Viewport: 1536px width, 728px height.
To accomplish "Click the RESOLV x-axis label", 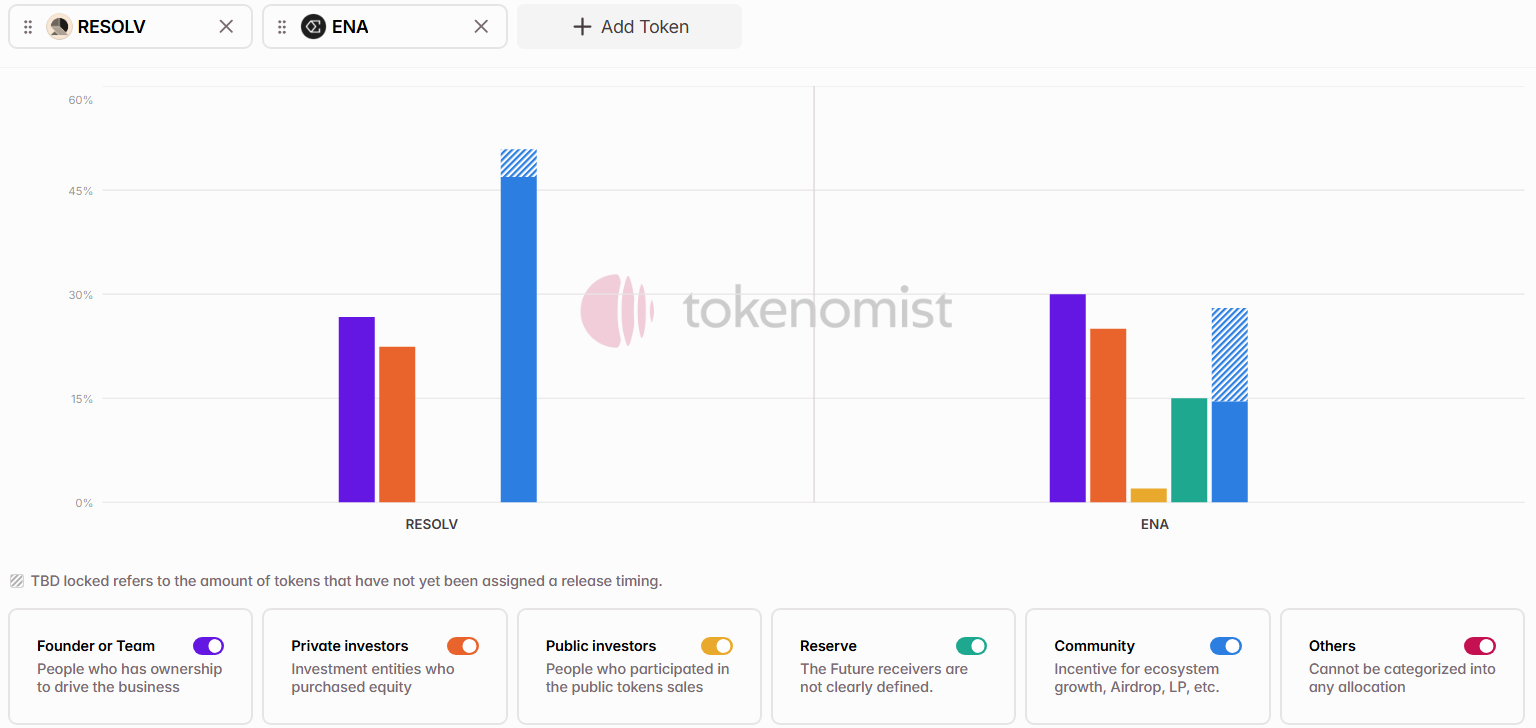I will 431,524.
